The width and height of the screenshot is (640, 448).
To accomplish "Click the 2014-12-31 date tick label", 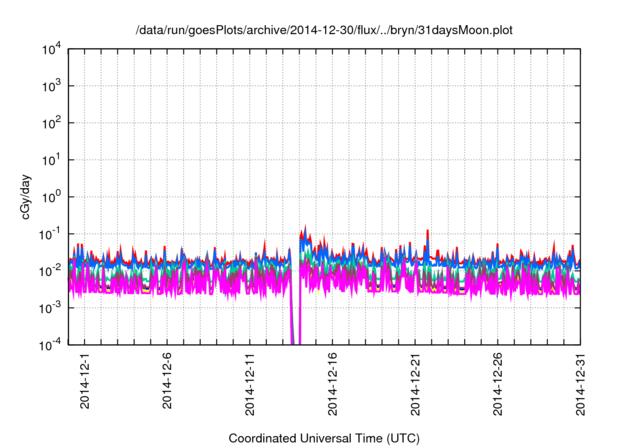I will tap(581, 381).
